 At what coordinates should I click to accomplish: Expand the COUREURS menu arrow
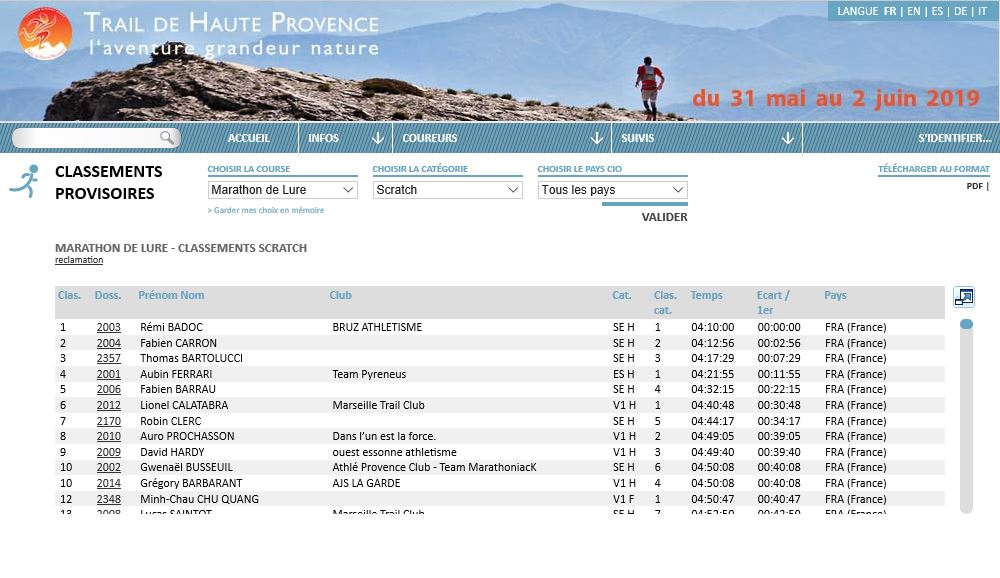click(597, 138)
